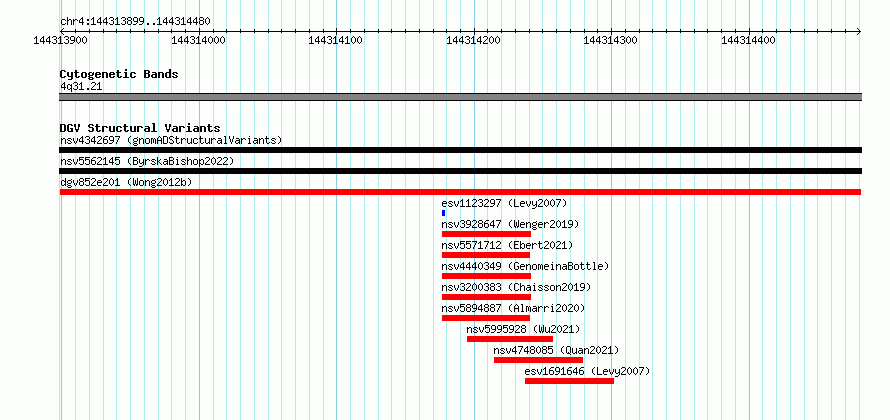The height and width of the screenshot is (420, 890).
Task: Click ruler position 144314300
Action: [611, 40]
